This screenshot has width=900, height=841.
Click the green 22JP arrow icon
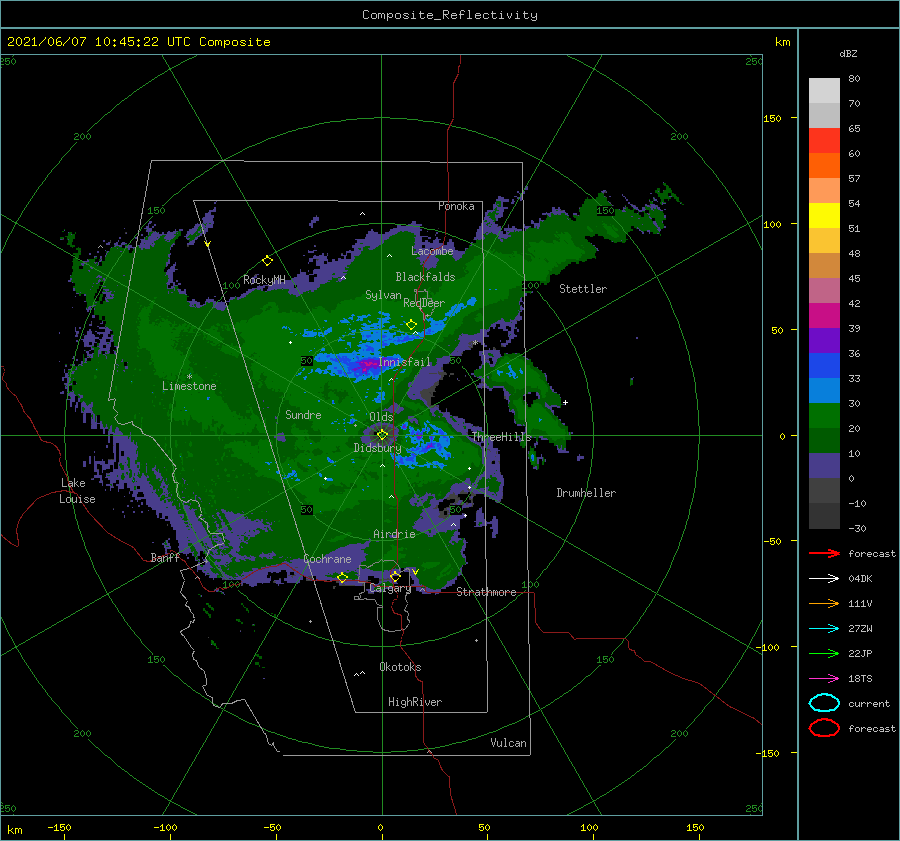(x=824, y=653)
